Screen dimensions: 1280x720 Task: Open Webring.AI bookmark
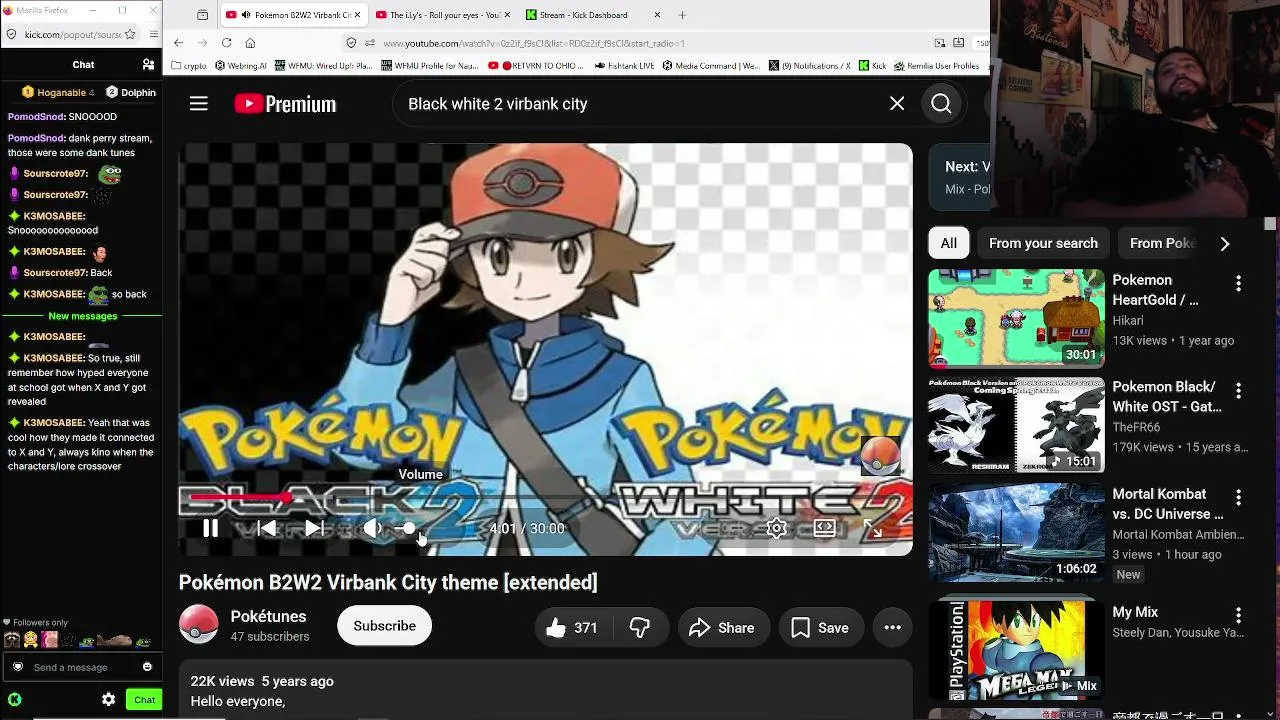click(x=240, y=66)
